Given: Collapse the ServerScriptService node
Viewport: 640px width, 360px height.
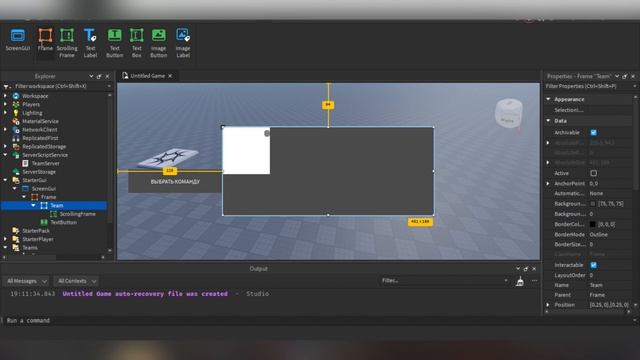Looking at the screenshot, I should pyautogui.click(x=5, y=155).
